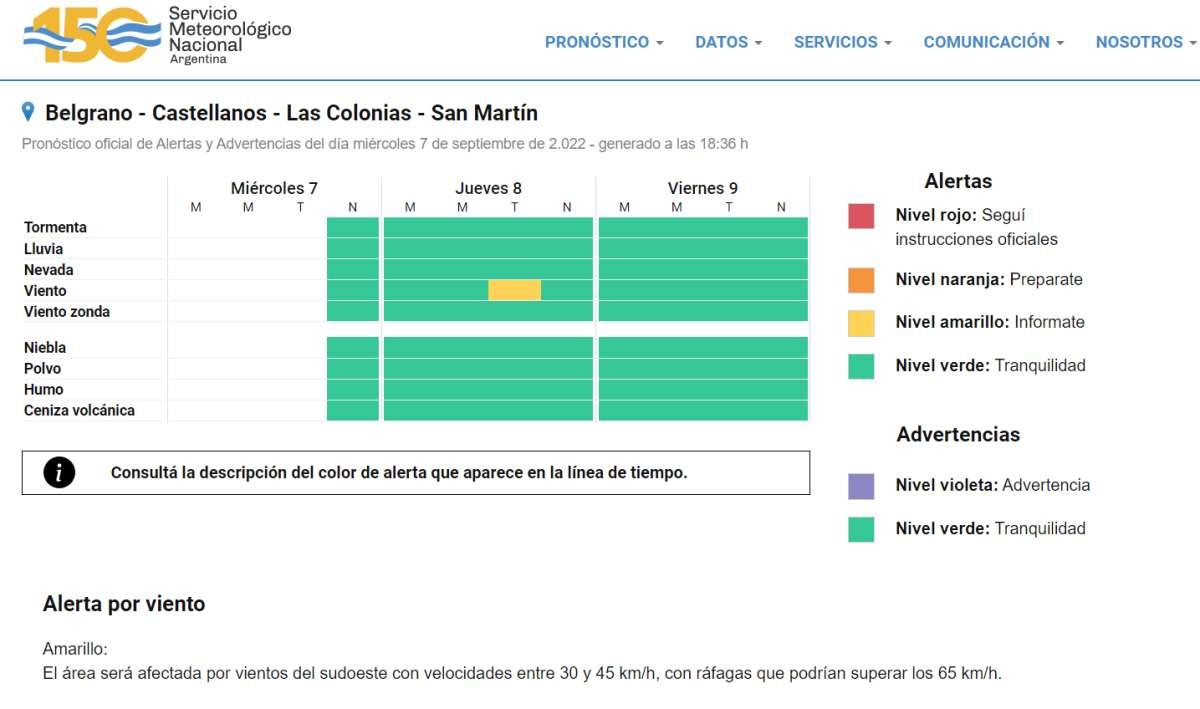Click the violet Advertencia legend swatch

coord(861,486)
